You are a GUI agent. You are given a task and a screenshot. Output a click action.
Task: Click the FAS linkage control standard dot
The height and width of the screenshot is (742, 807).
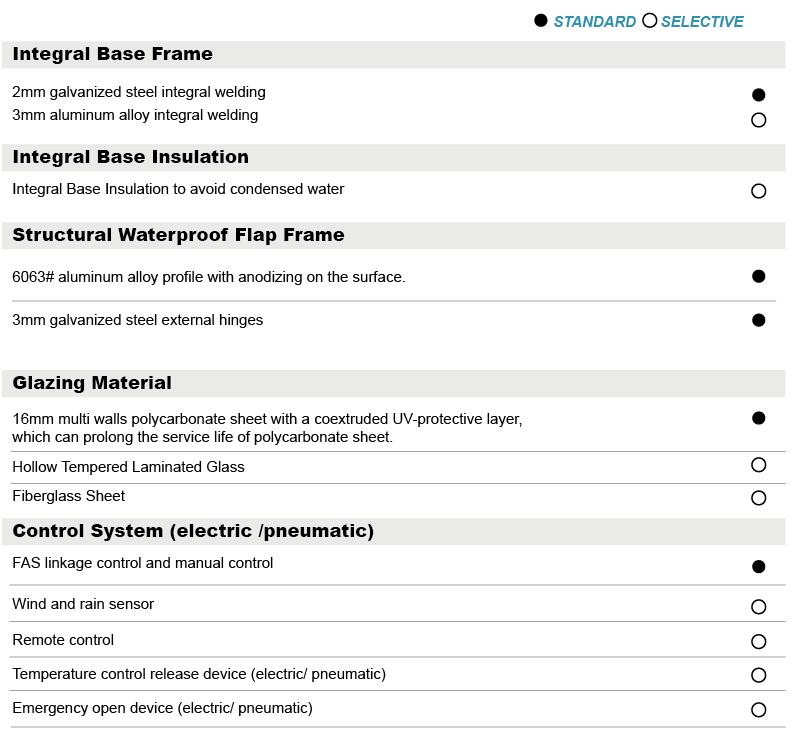(x=758, y=566)
